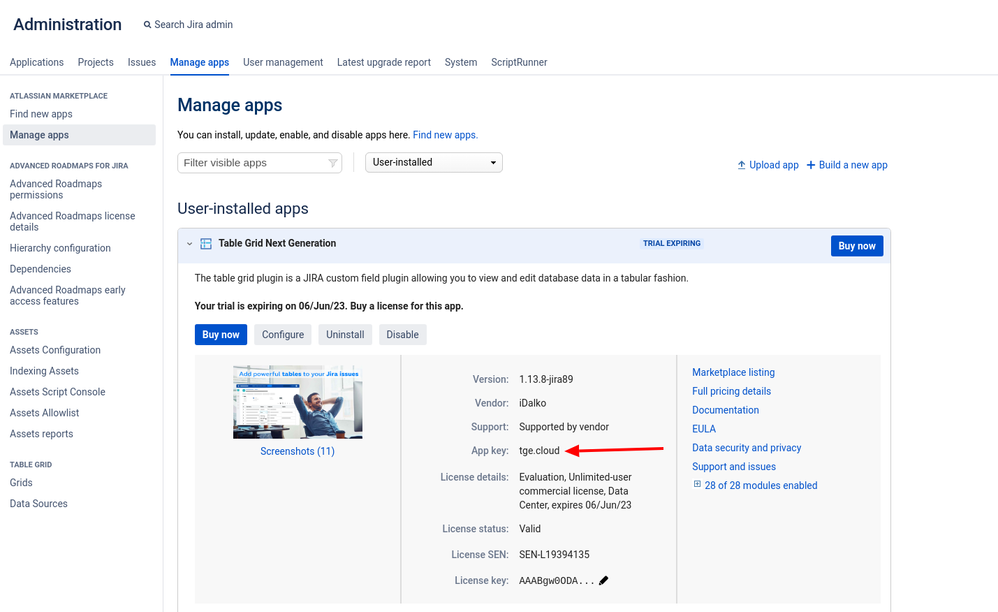The image size is (998, 612).
Task: Focus the Filter visible apps field
Action: click(260, 163)
